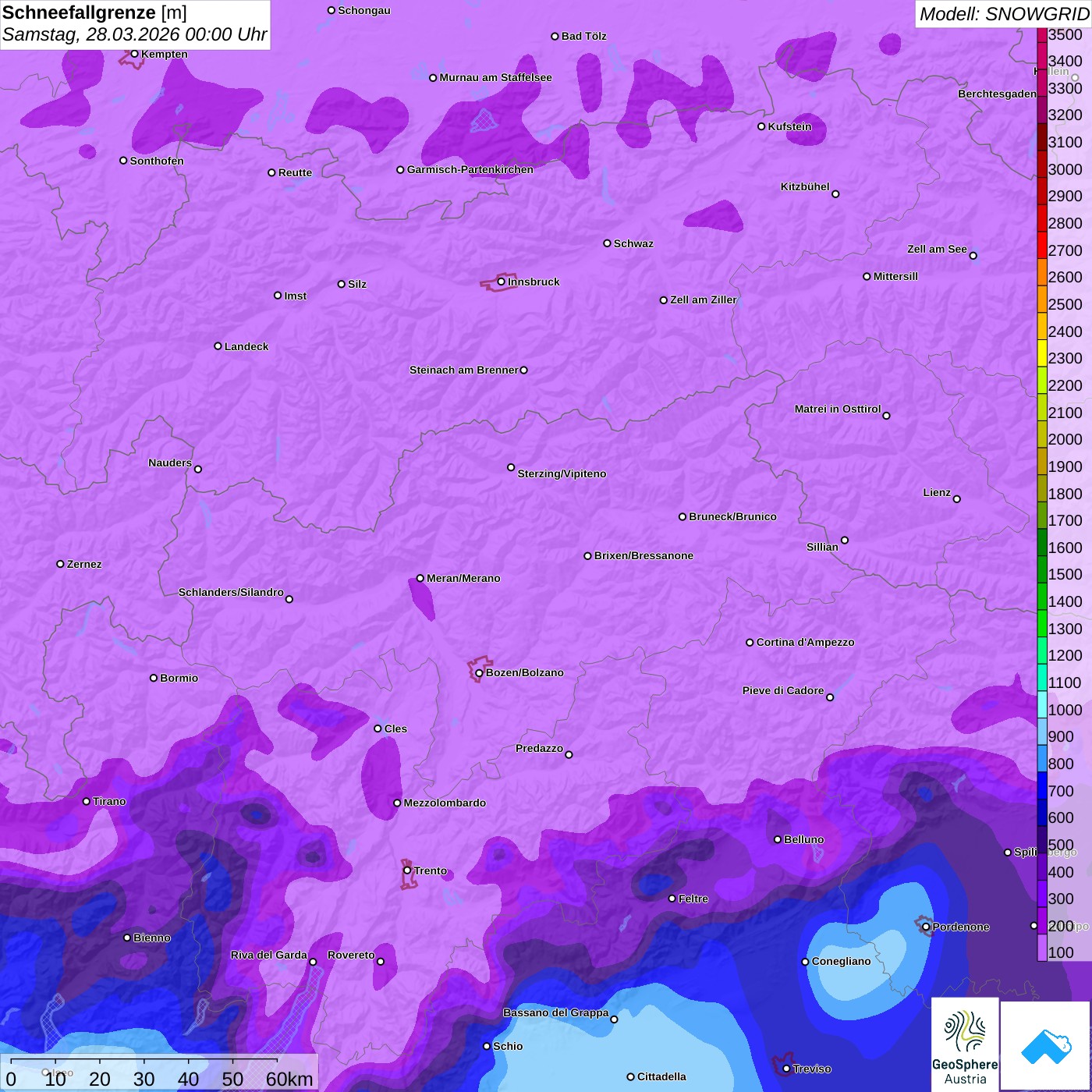Select the 'Steinach am Brenner' label

coord(464,370)
